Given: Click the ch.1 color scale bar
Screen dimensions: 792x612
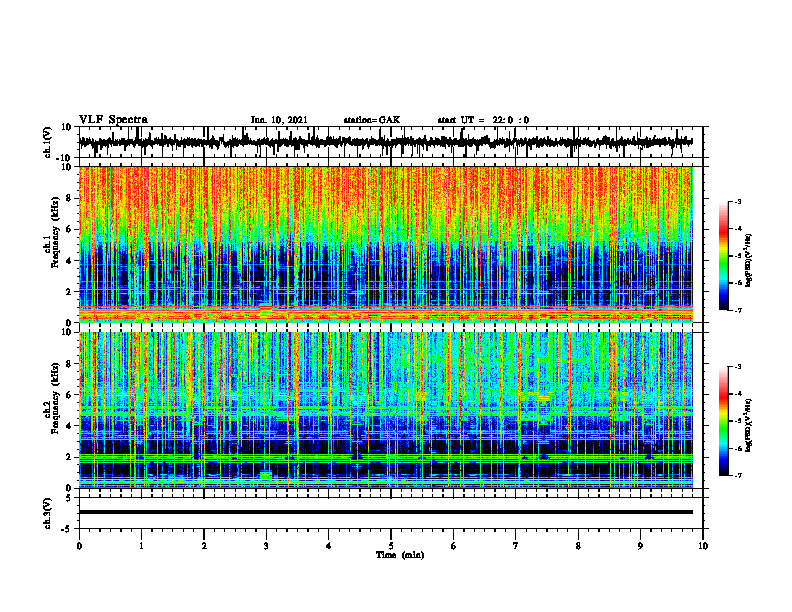Looking at the screenshot, I should tap(724, 256).
